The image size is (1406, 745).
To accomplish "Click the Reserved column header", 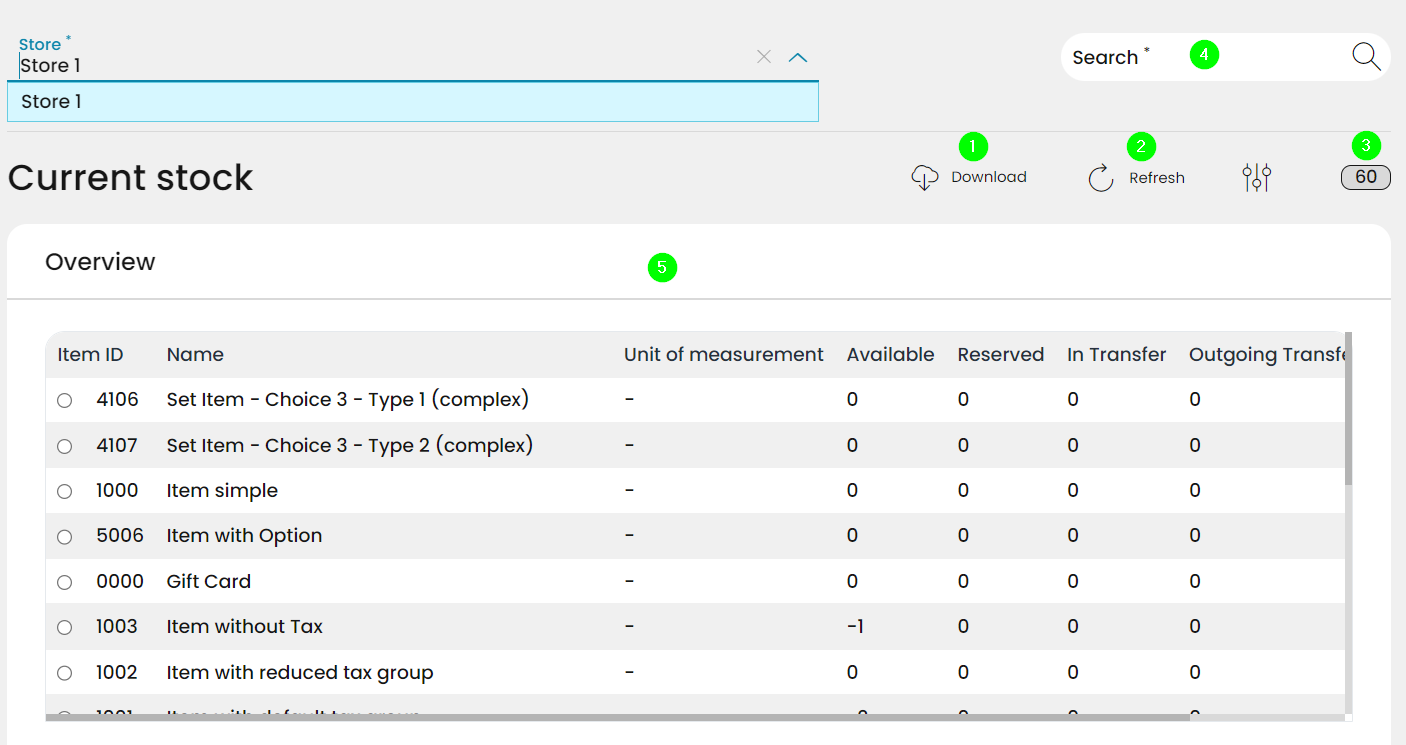I will coord(1001,355).
